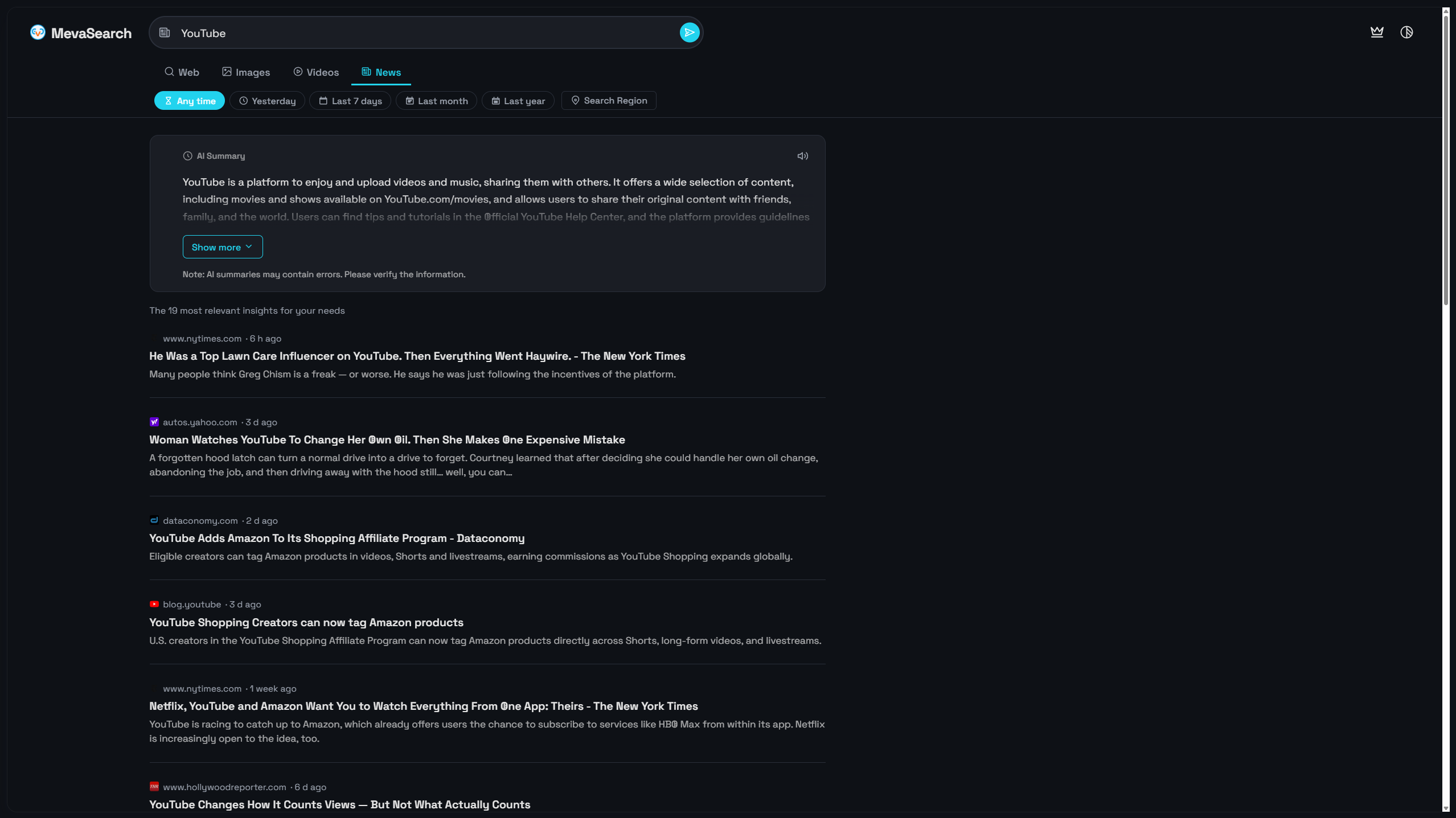Click the www.hollywoodreporter.com source label
Image resolution: width=1456 pixels, height=818 pixels.
(224, 787)
